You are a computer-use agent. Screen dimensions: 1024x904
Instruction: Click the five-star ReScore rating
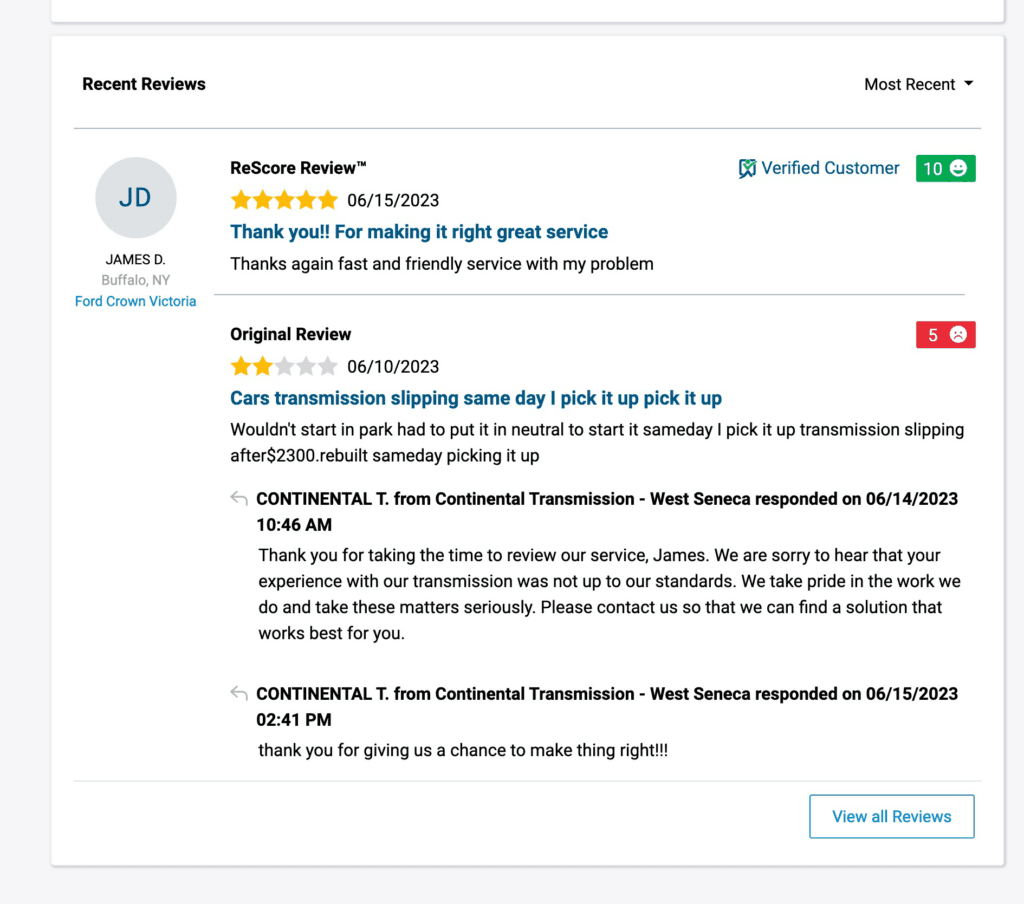(x=284, y=200)
